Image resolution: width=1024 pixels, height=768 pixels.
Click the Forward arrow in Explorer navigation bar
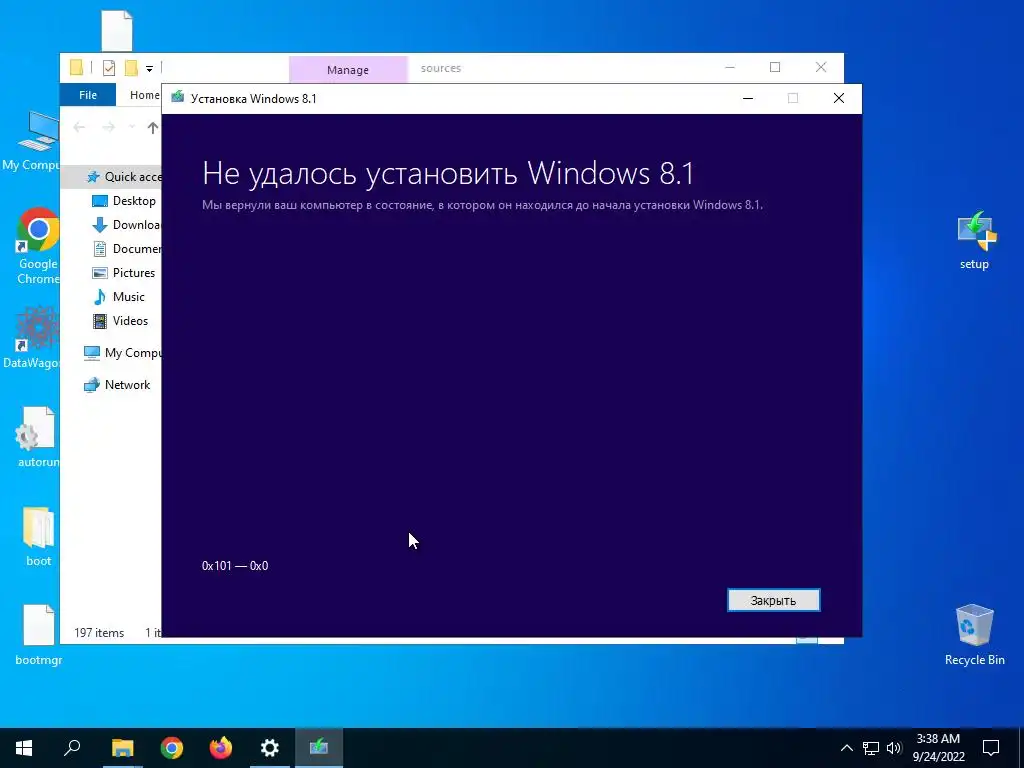[x=108, y=127]
